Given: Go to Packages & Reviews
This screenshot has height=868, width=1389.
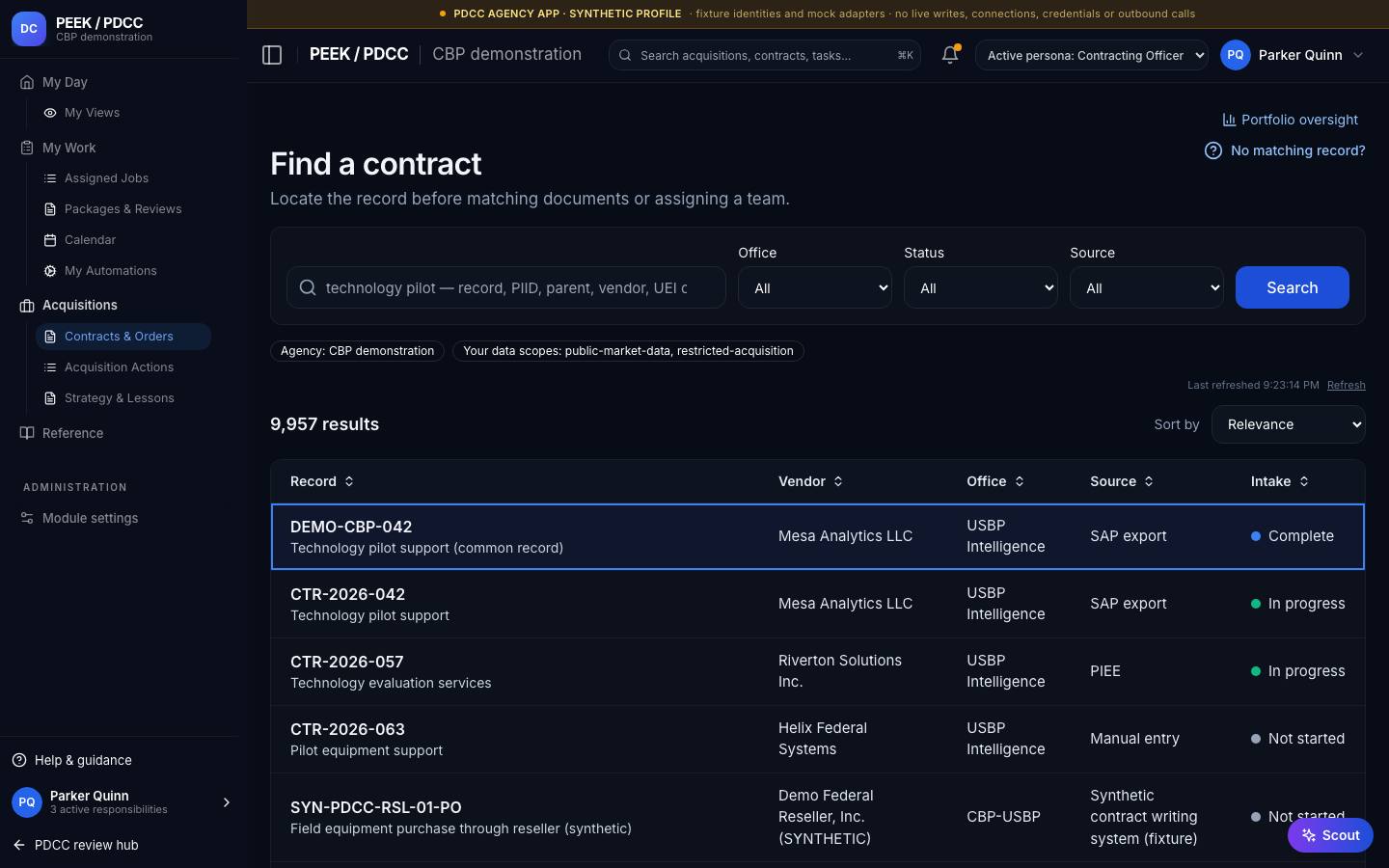Looking at the screenshot, I should 123,209.
